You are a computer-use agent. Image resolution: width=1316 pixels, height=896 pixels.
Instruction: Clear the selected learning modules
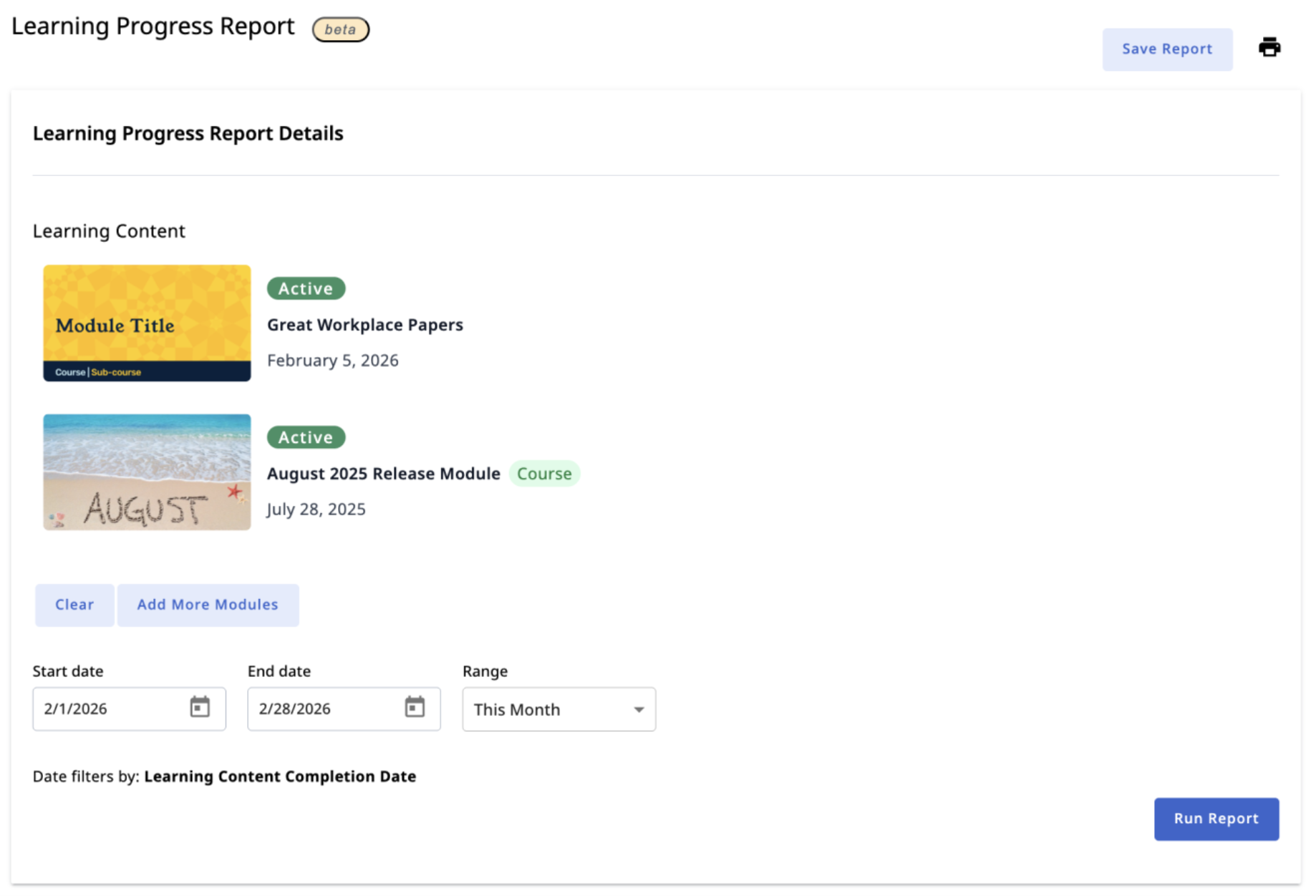74,605
